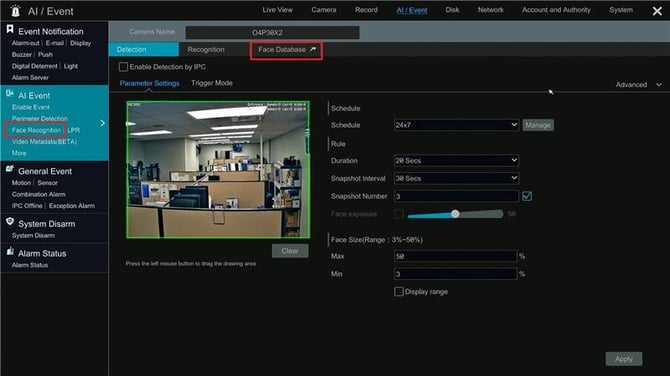This screenshot has width=670, height=376.
Task: Open Alarm Status sub-item
Action: (x=30, y=265)
